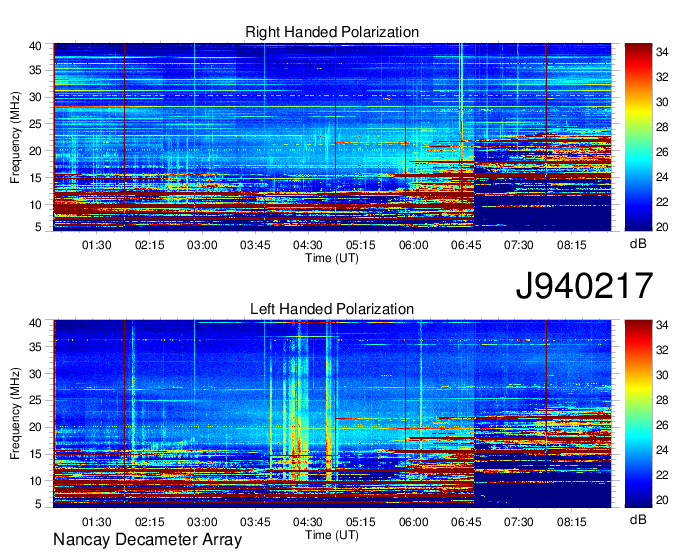Screen dimensions: 680x552
Task: Click the "03:45" time tick on the upper panel
Action: [255, 245]
